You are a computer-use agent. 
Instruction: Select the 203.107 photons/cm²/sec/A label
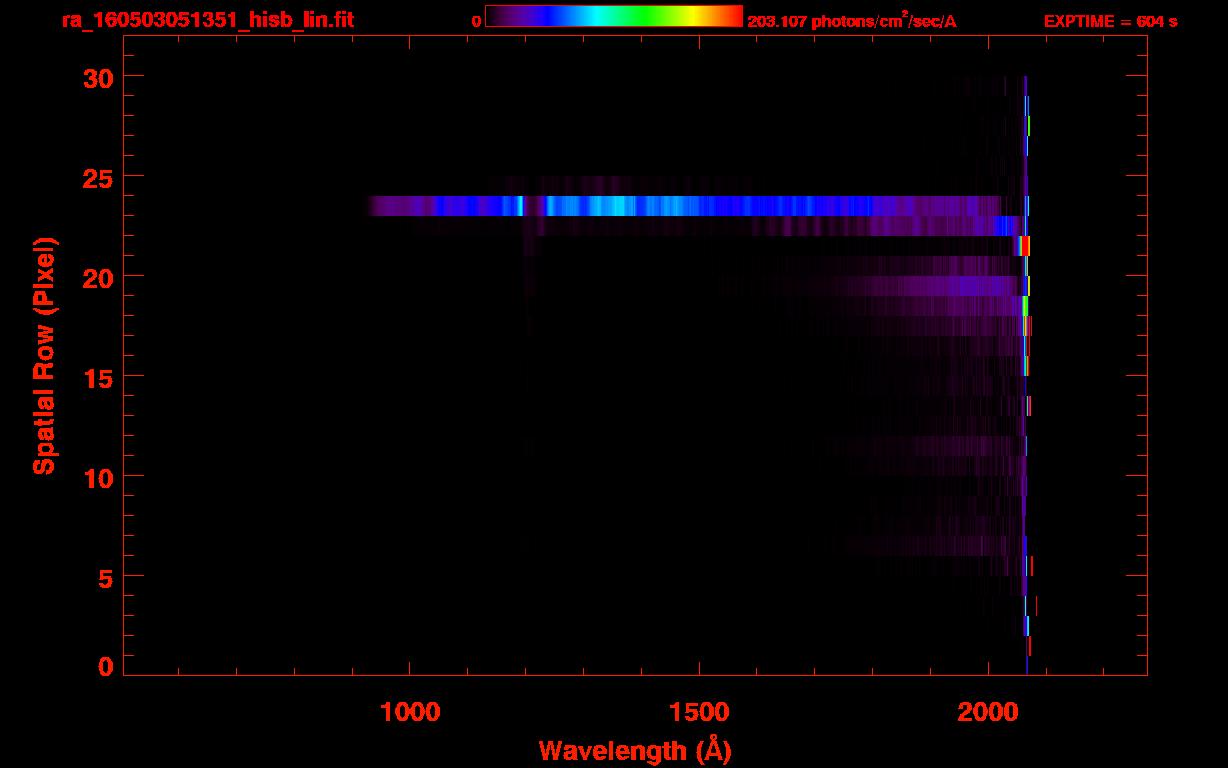coord(852,20)
